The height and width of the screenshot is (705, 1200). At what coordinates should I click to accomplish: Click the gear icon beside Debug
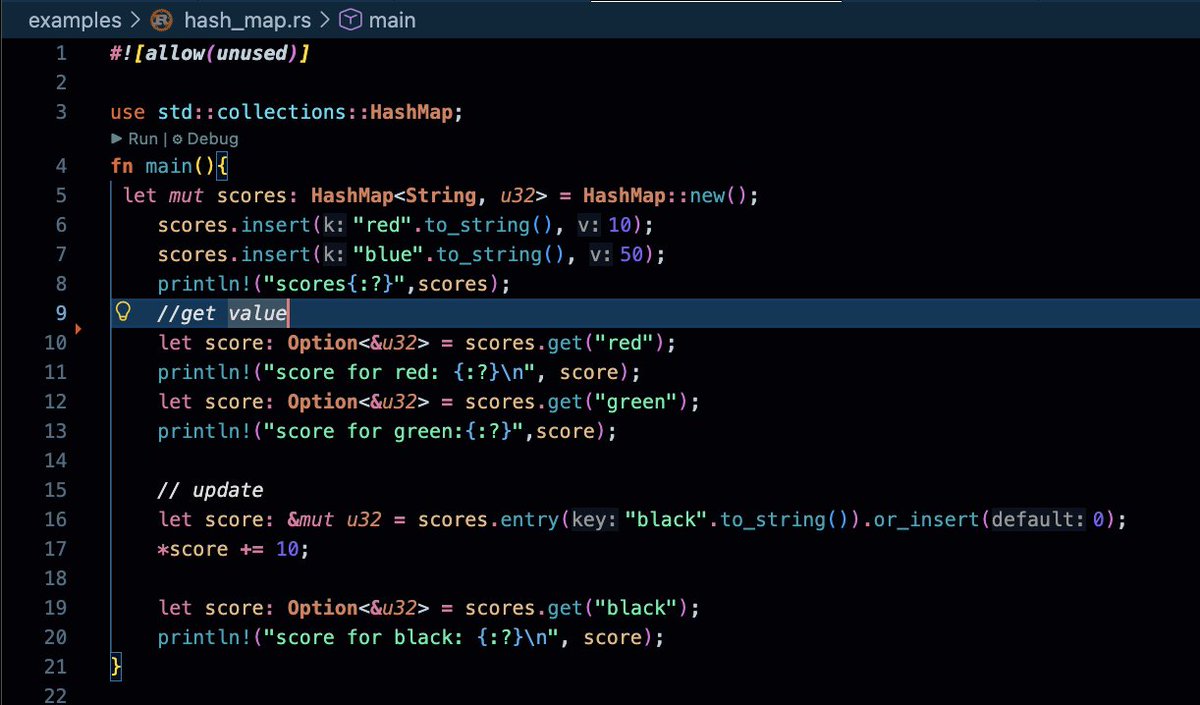point(177,139)
